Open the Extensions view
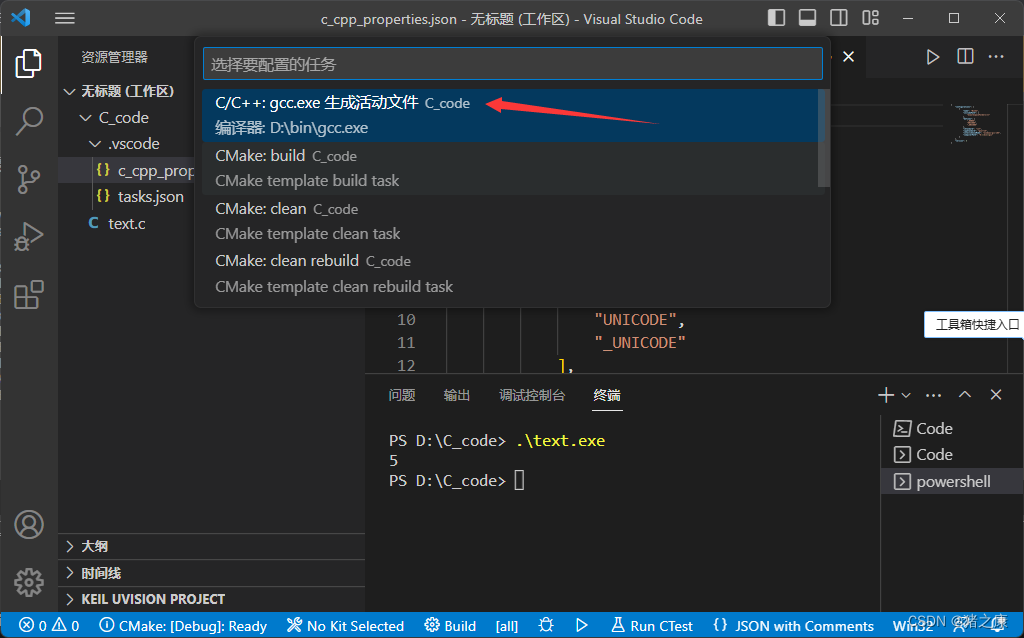 pos(29,294)
